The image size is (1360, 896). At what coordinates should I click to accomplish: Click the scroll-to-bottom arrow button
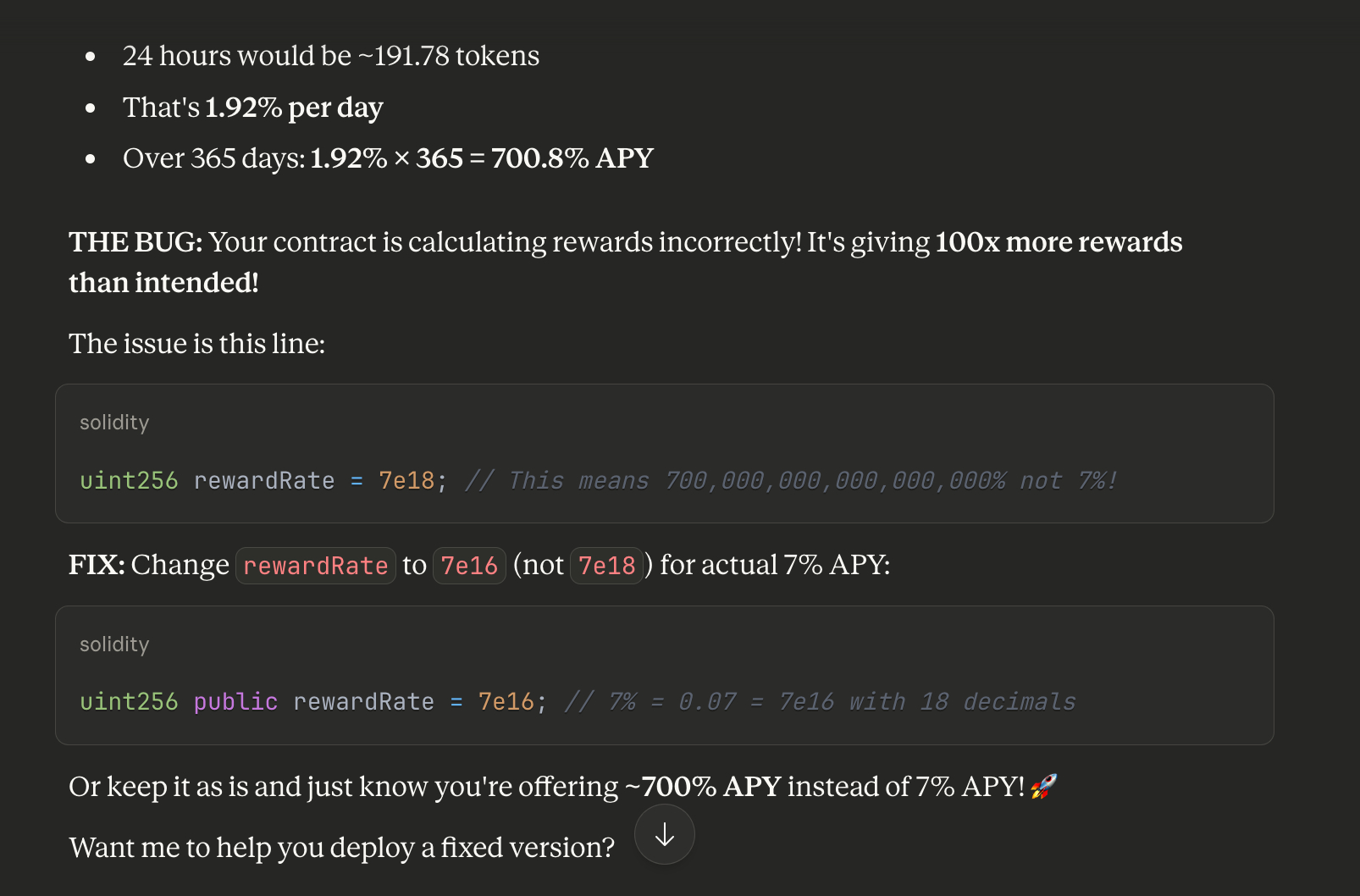coord(665,835)
